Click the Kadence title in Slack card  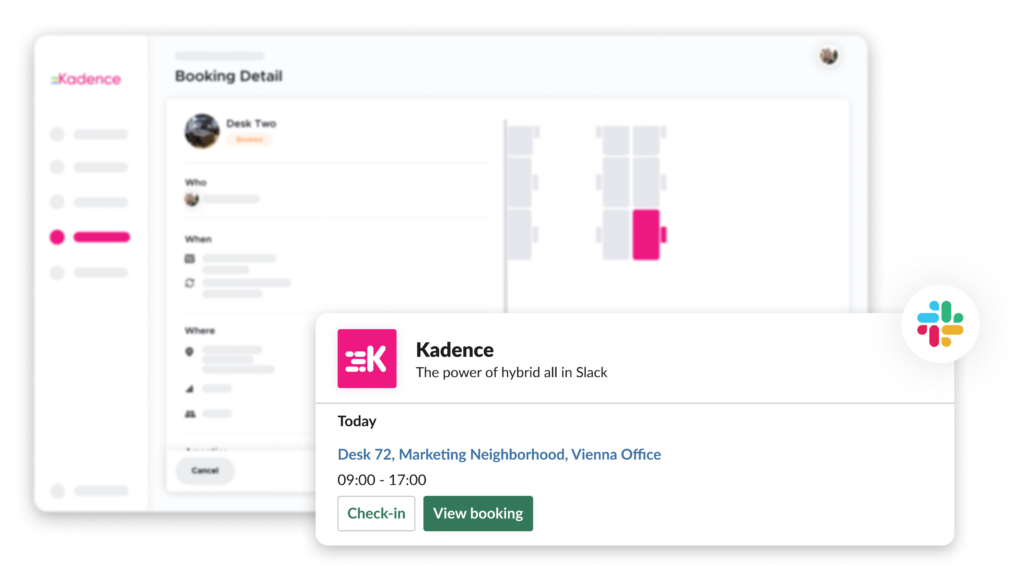pyautogui.click(x=455, y=350)
